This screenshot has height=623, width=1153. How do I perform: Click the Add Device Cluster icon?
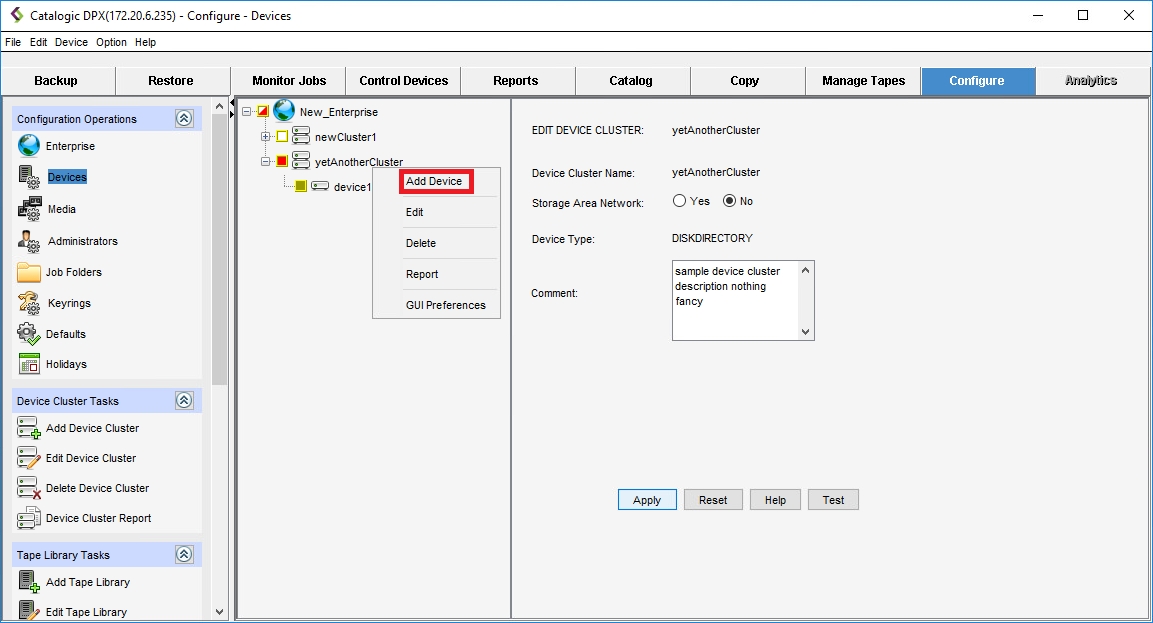29,428
